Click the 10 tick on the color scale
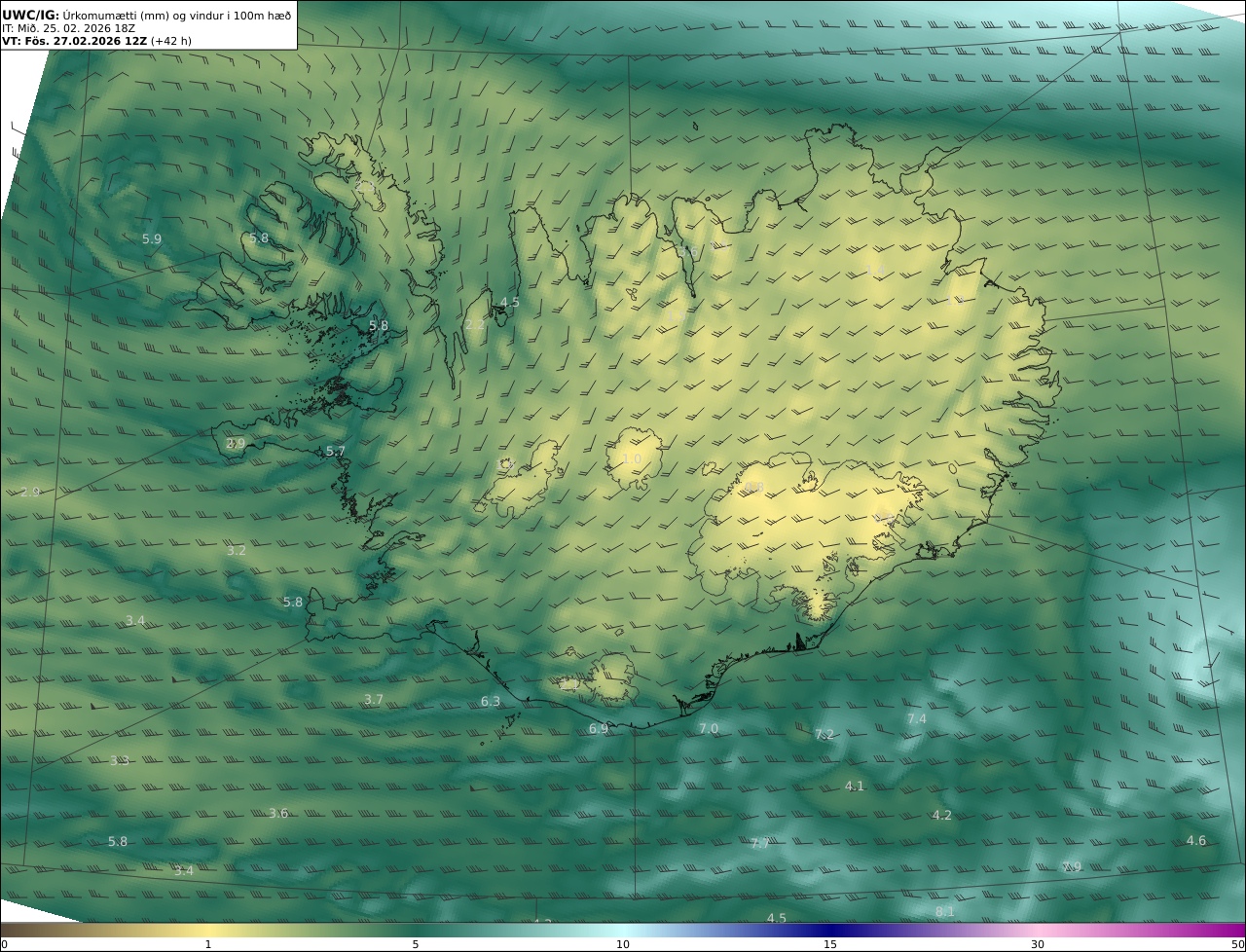 tap(623, 944)
